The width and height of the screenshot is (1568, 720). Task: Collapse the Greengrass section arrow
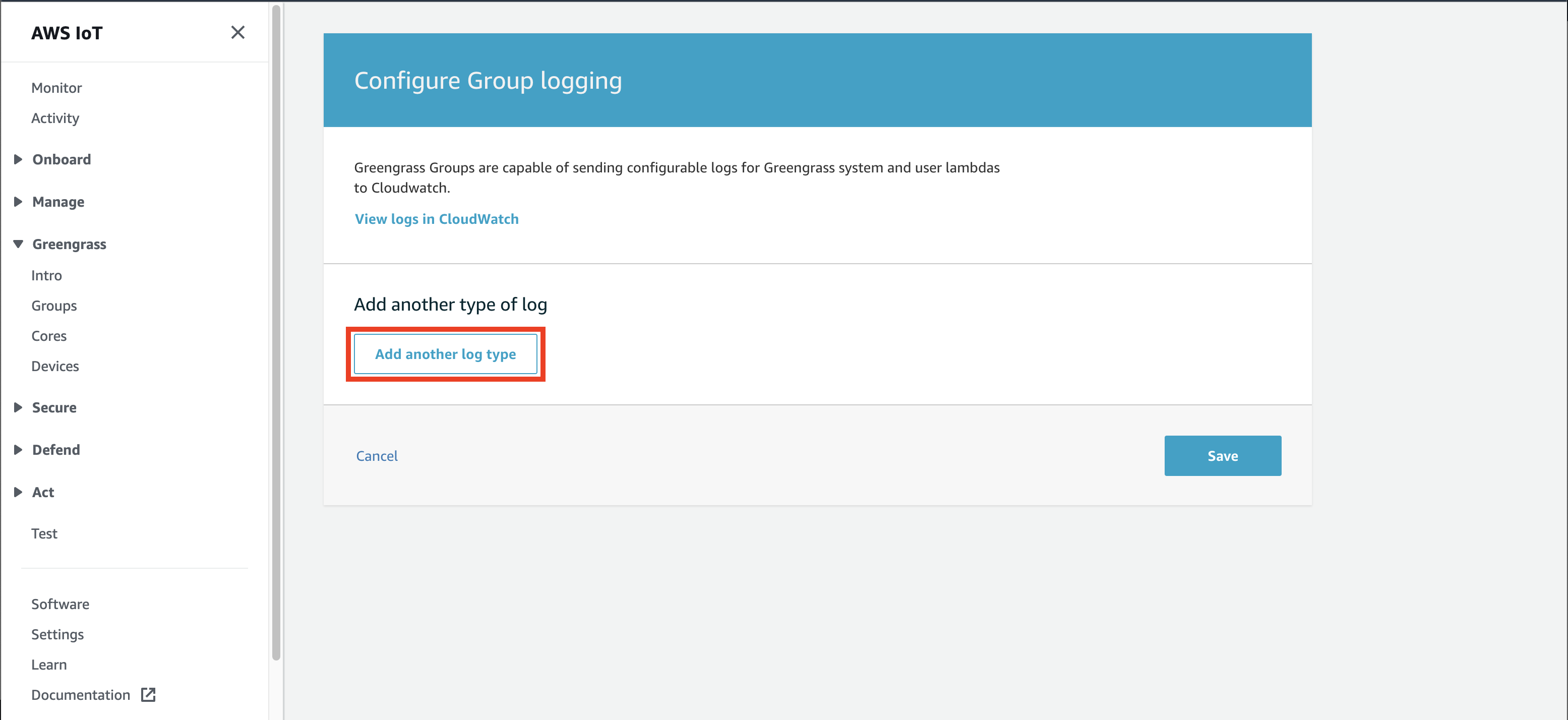(18, 244)
